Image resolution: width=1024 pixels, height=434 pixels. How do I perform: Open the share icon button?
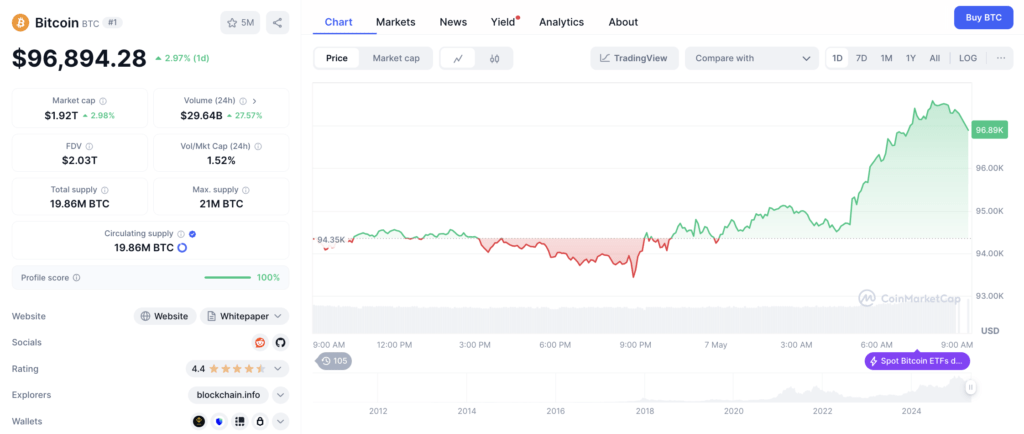pos(278,23)
